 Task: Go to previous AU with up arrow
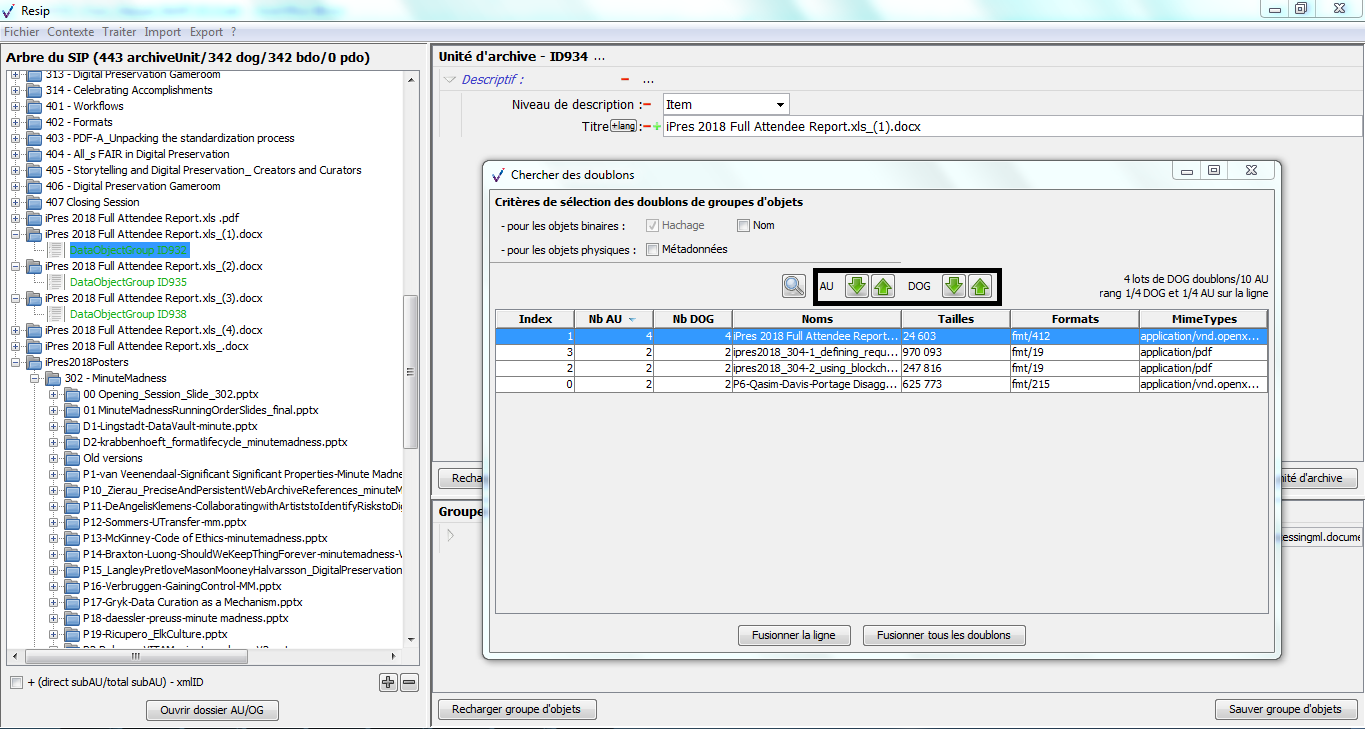coord(882,286)
